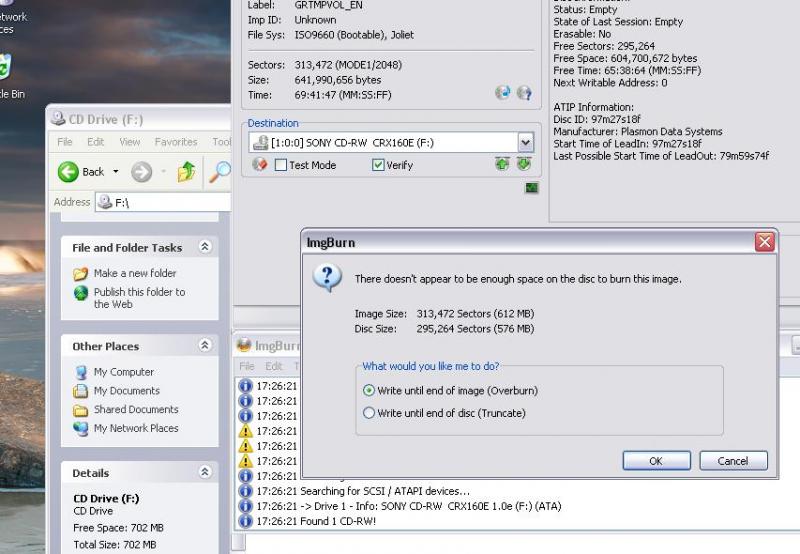Click the blue help icon beside the Time row
800x554 pixels.
pos(524,93)
